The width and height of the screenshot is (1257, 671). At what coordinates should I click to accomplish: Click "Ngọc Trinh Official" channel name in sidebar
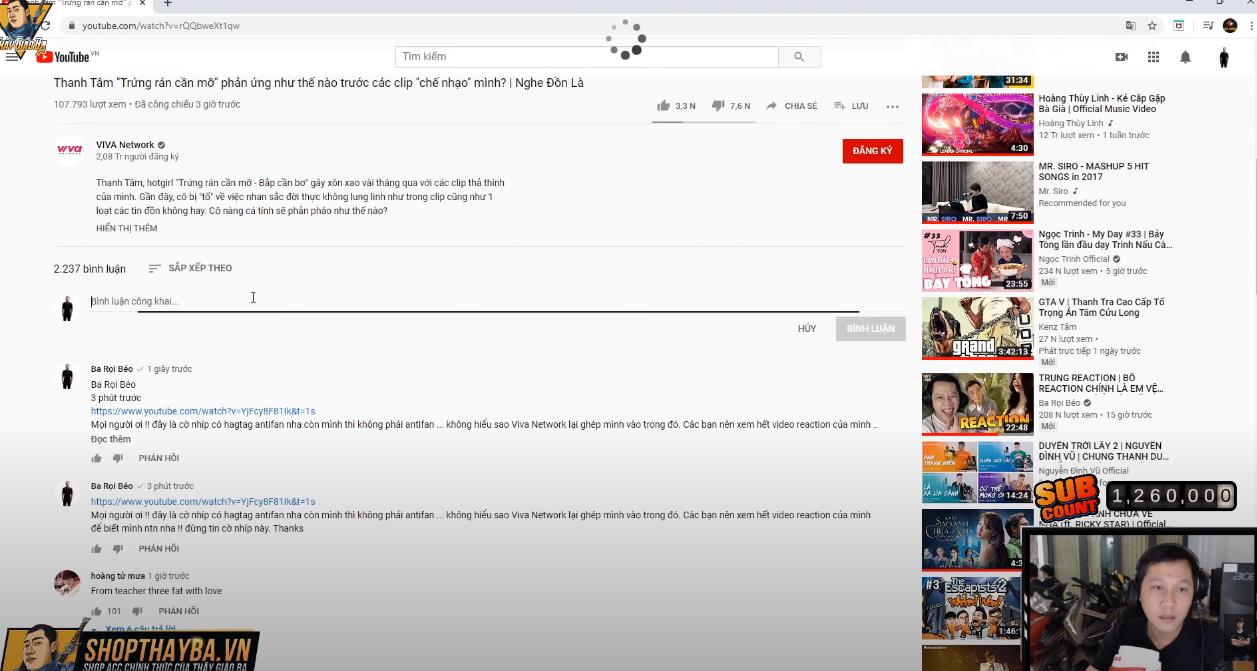[1076, 259]
